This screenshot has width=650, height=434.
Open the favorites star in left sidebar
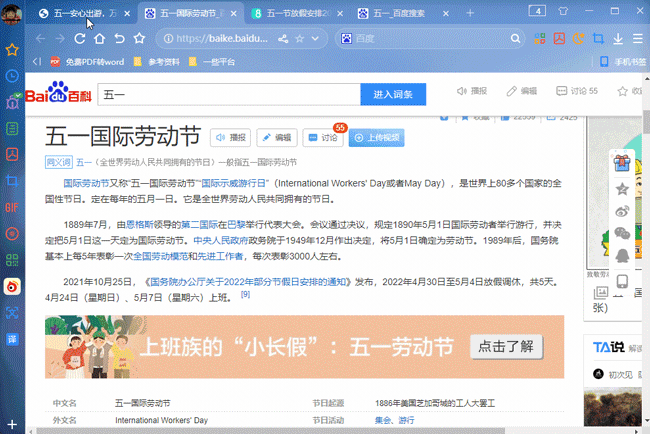[x=12, y=50]
